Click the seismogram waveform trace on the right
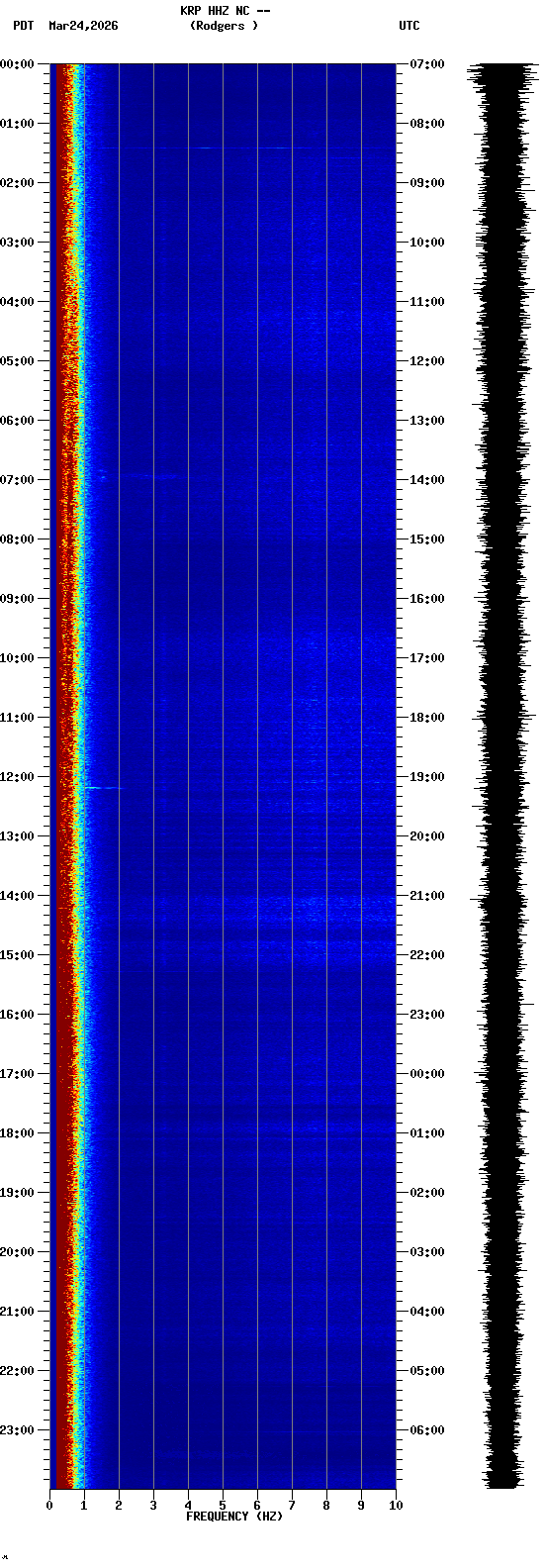The width and height of the screenshot is (546, 1568). 501,776
